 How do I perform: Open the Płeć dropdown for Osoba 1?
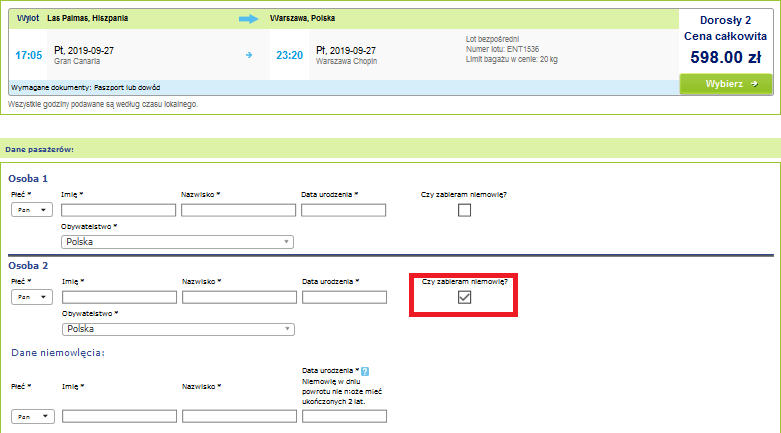click(31, 210)
